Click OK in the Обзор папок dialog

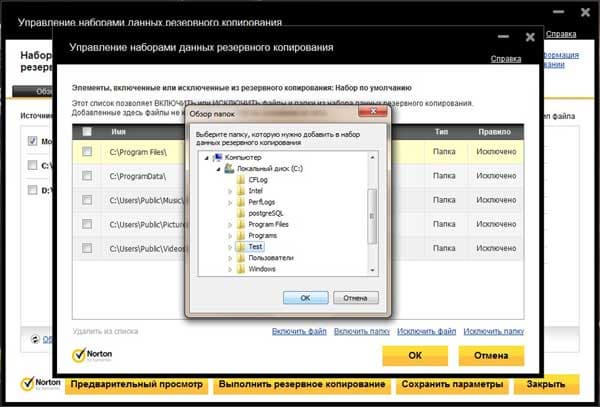(x=305, y=298)
